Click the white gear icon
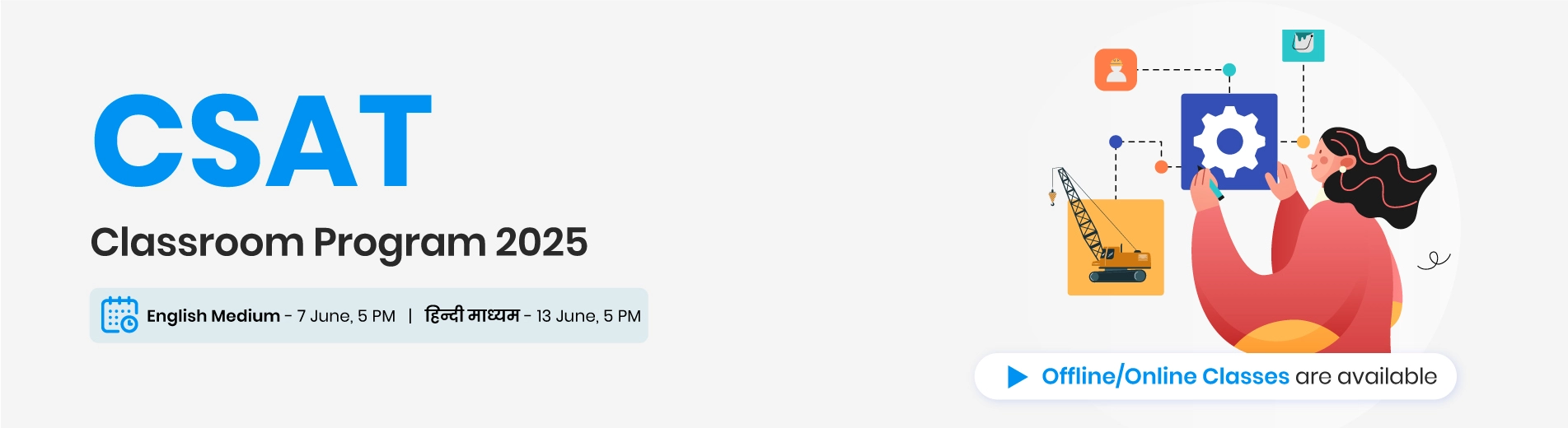 click(1229, 142)
